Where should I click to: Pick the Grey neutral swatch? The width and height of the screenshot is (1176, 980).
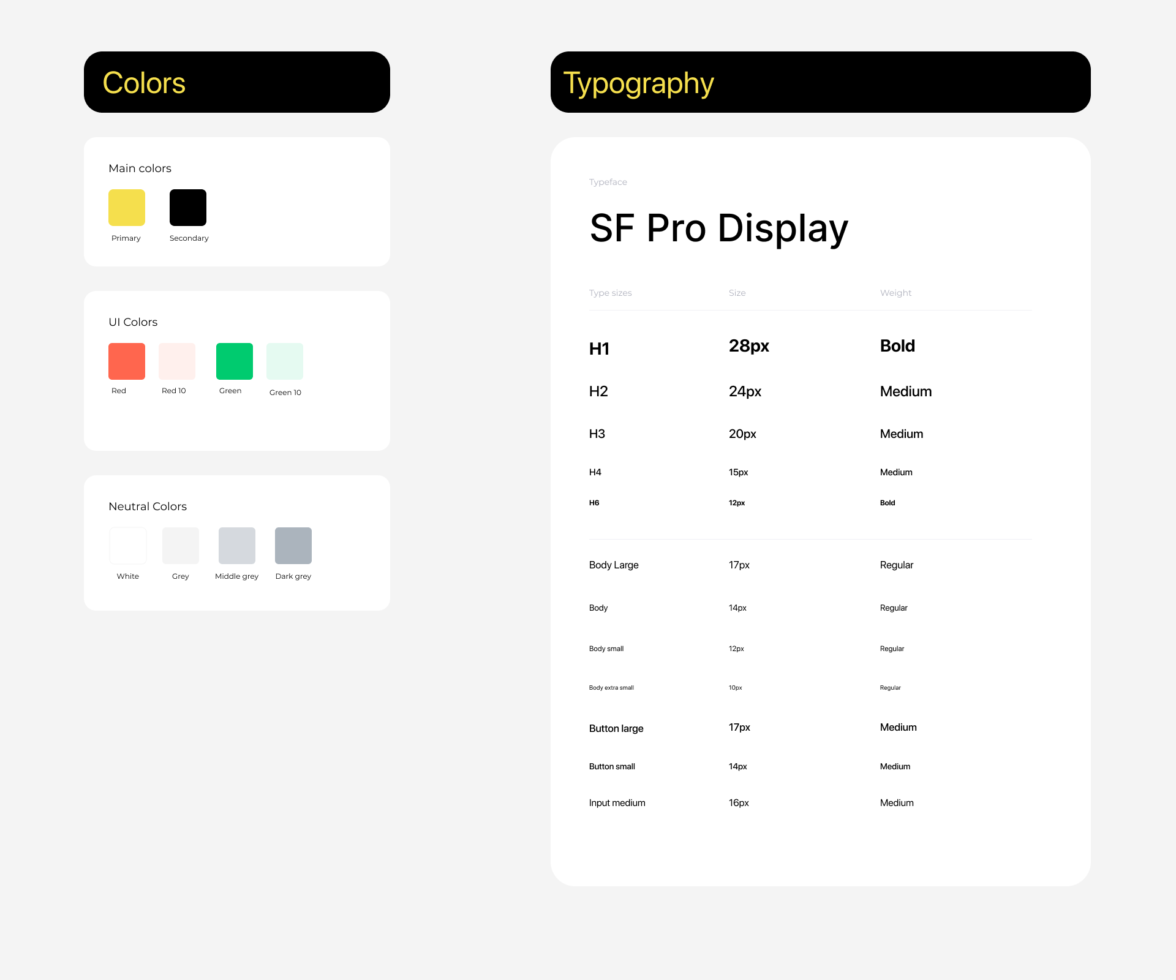tap(181, 545)
